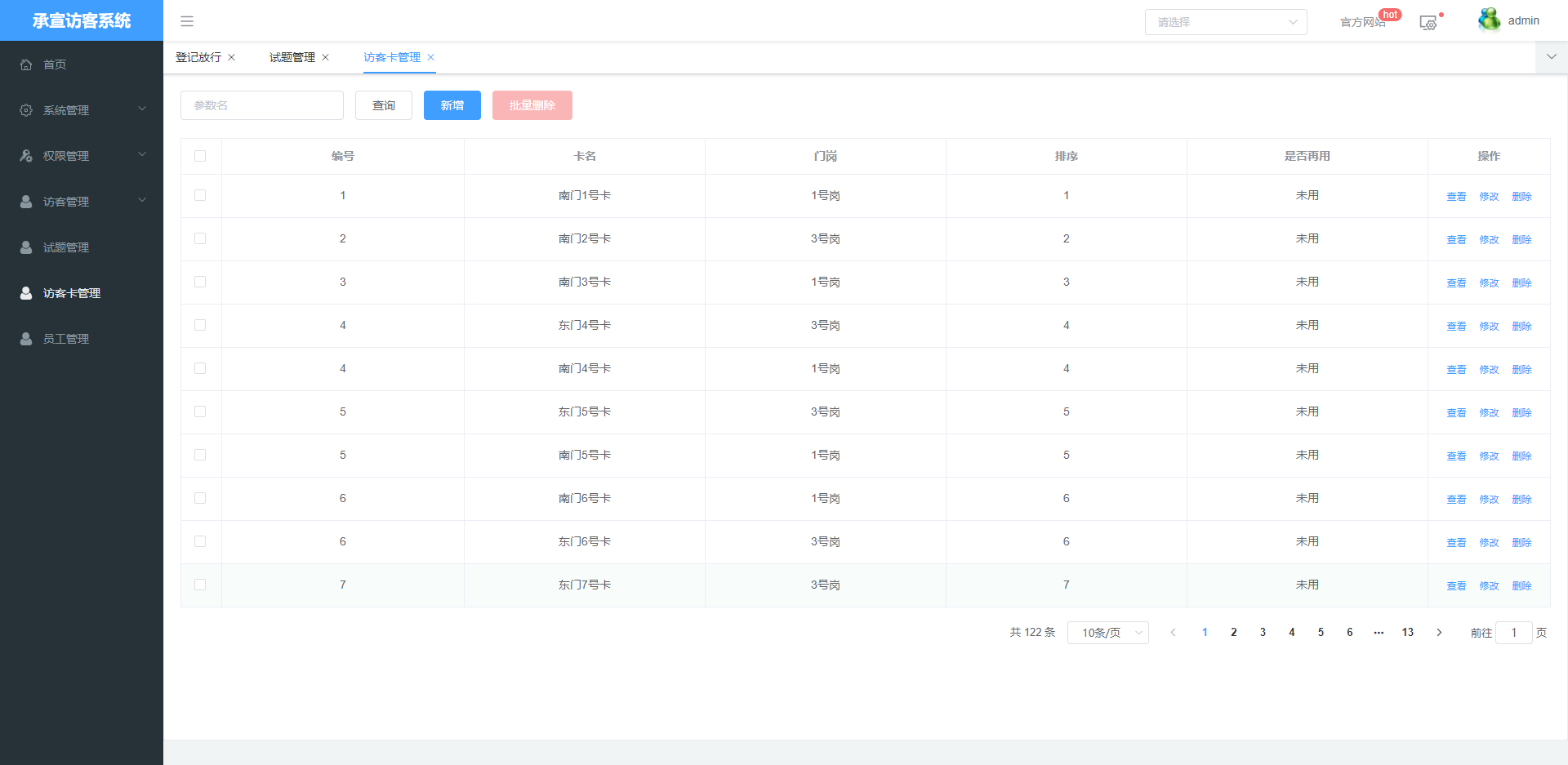Open the 请选择 dropdown in header
1568x765 pixels.
(x=1225, y=22)
